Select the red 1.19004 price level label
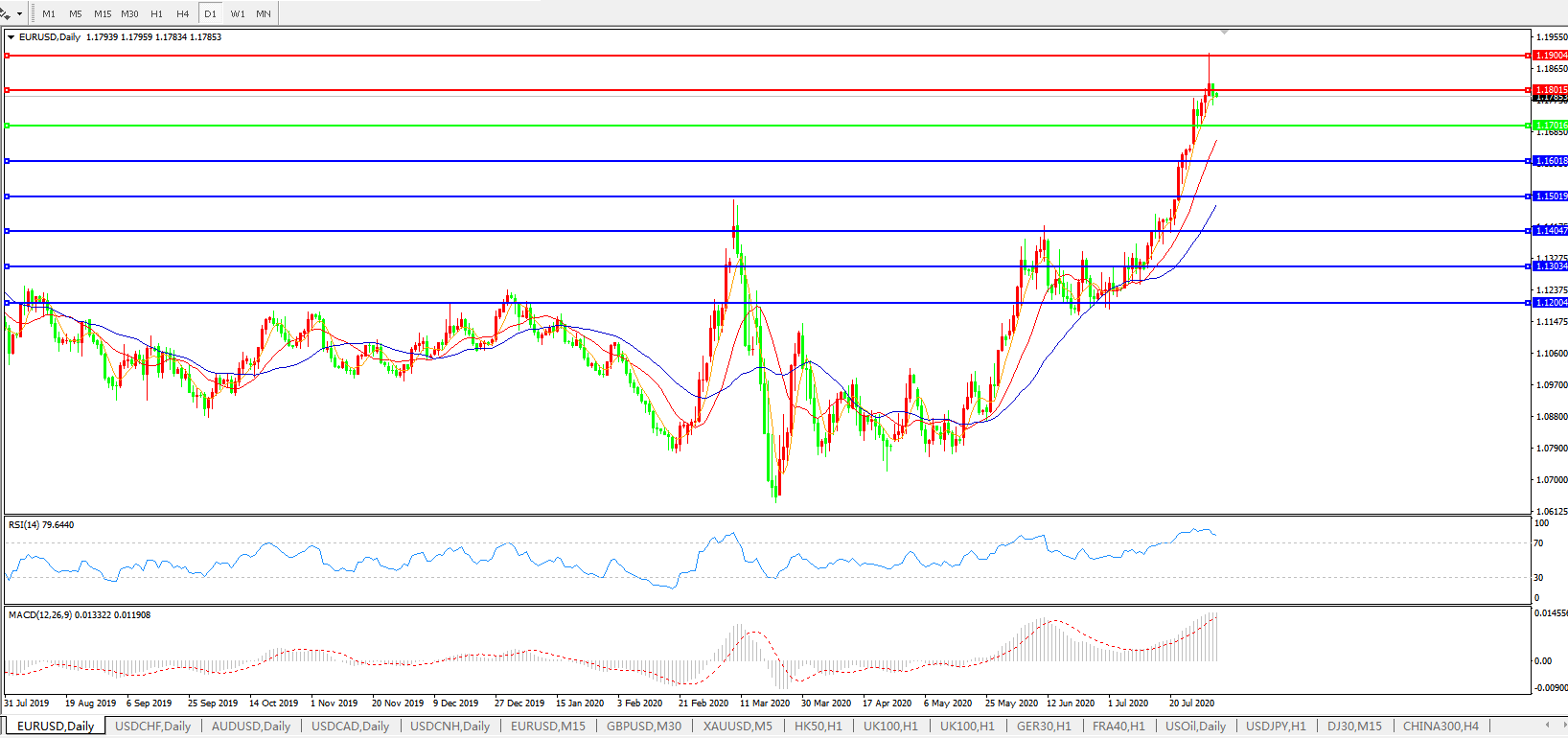This screenshot has width=1568, height=738. click(1550, 56)
